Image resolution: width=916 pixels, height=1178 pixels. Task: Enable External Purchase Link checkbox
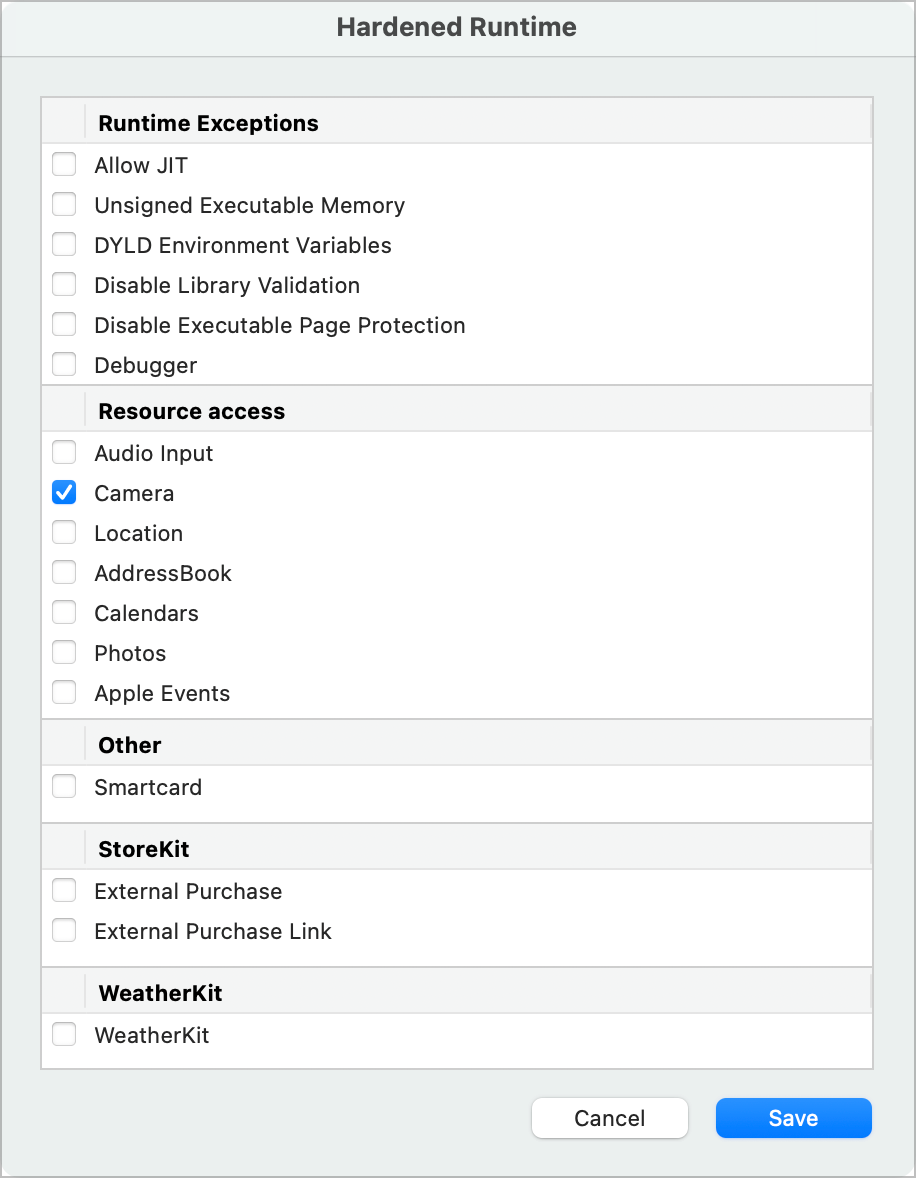[64, 931]
